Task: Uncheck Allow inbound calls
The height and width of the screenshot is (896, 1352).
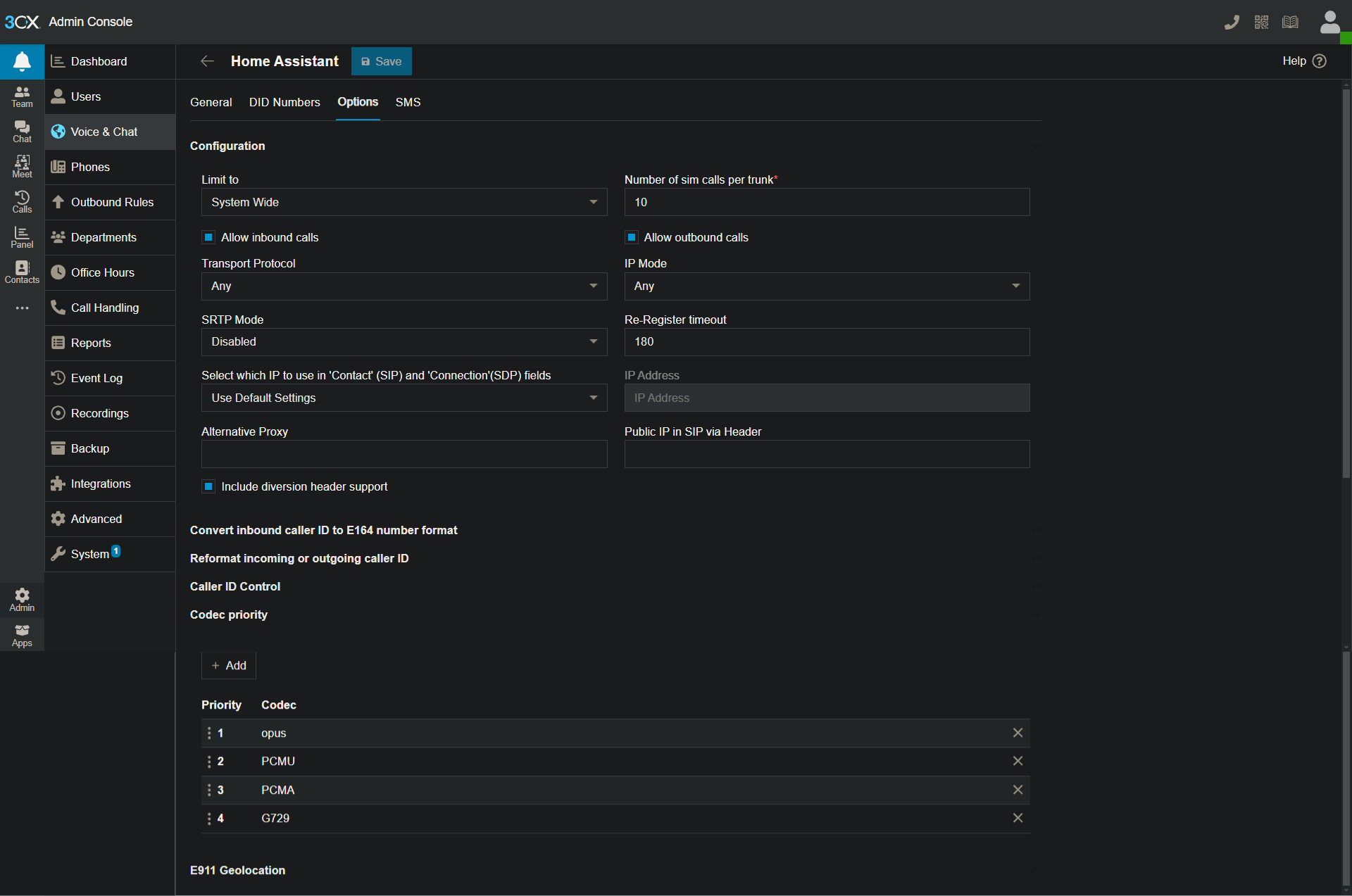Action: [208, 238]
